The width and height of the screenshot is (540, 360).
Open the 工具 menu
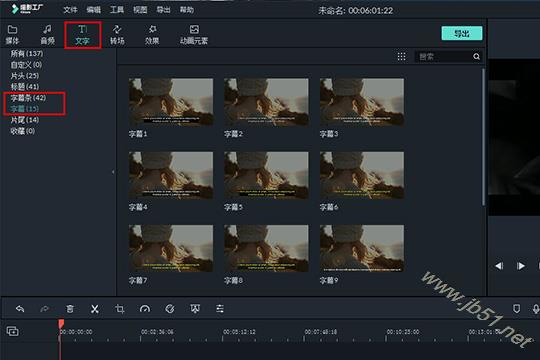(x=117, y=10)
